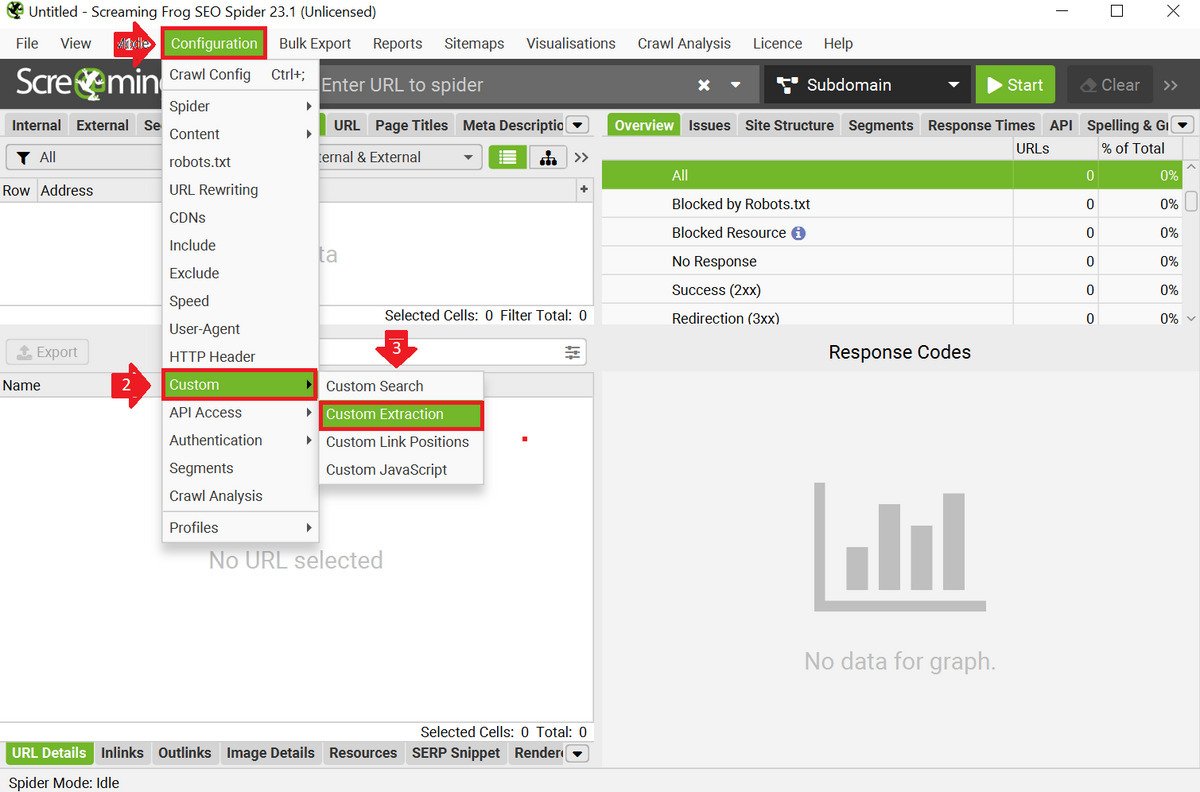Clear the URL field with X icon

(x=704, y=85)
